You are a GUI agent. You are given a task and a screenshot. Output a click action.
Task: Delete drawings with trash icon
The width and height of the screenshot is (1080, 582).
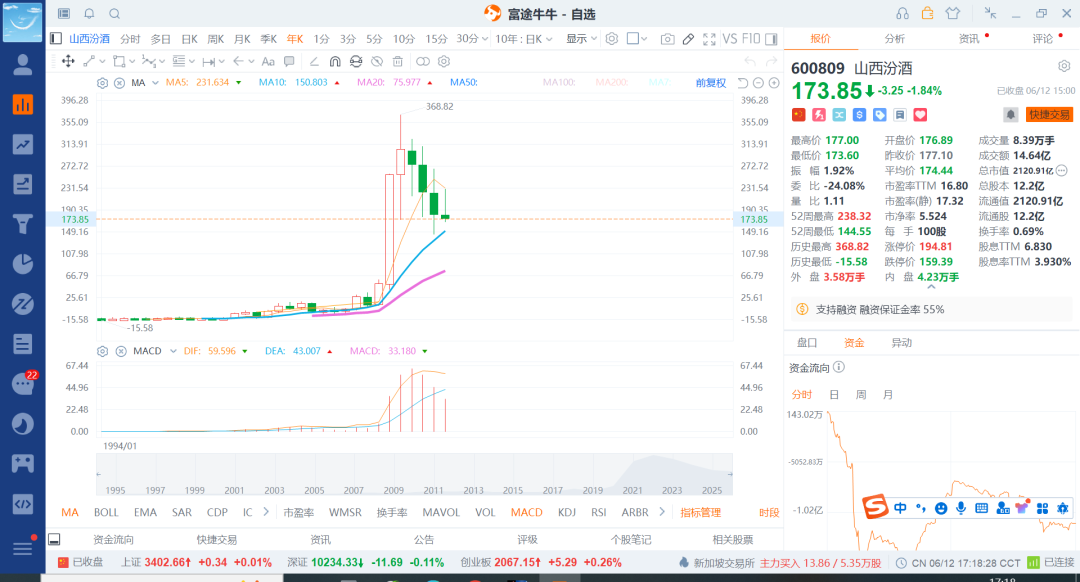pyautogui.click(x=397, y=61)
